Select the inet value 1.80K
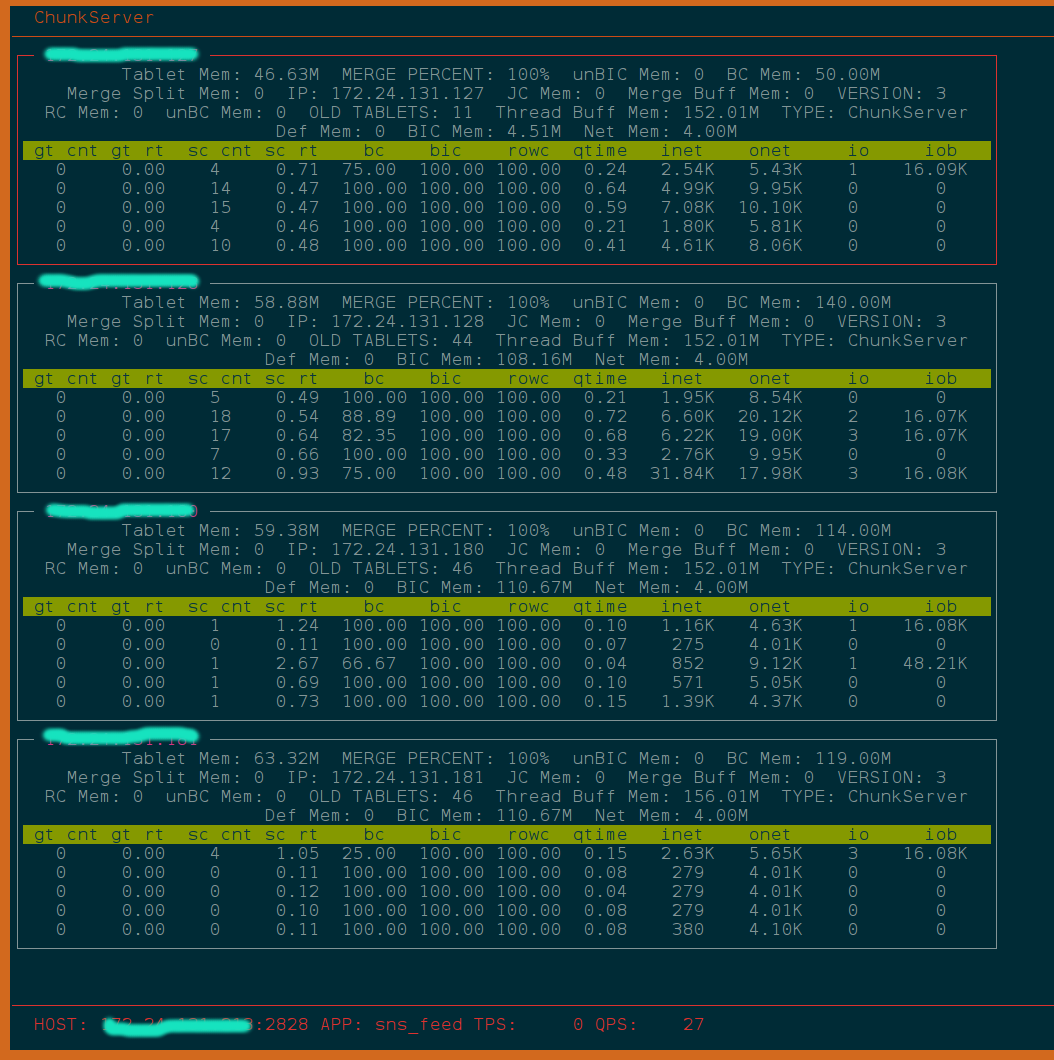The image size is (1054, 1060). pos(688,226)
